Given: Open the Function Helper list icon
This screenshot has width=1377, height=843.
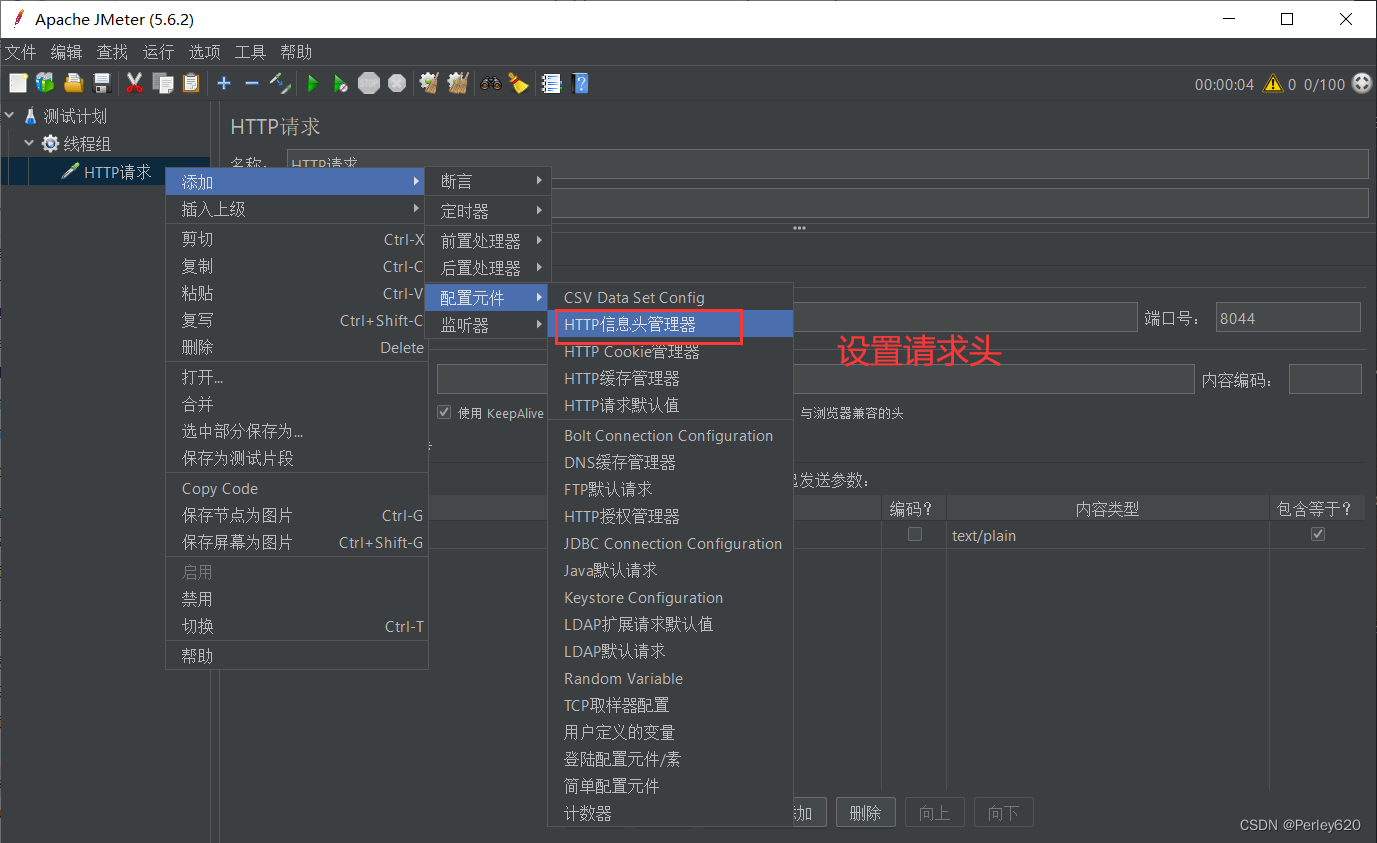Looking at the screenshot, I should [551, 83].
